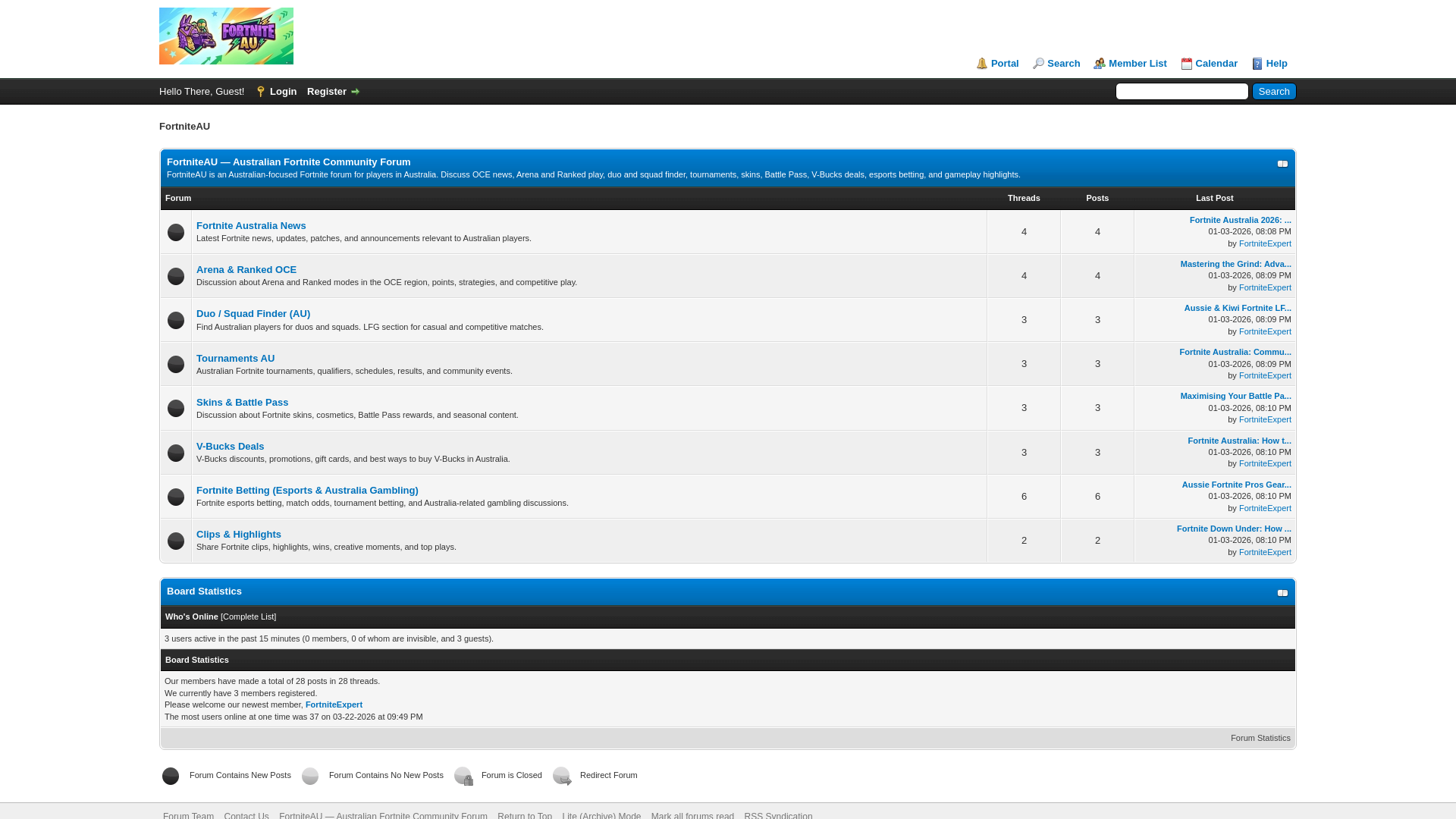Click the Login key icon
1456x819 pixels.
pos(260,92)
